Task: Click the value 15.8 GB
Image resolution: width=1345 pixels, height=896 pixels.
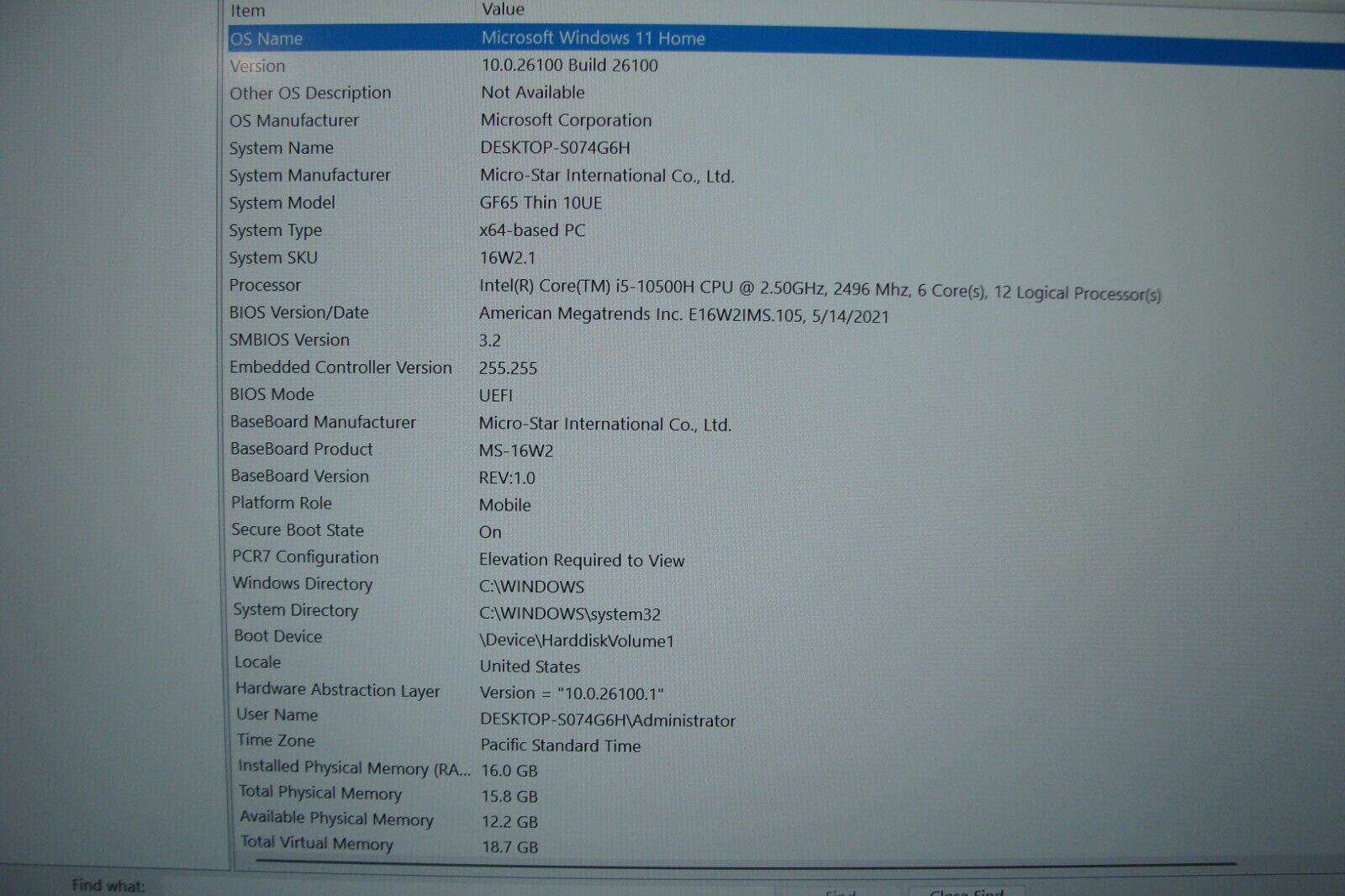Action: [x=509, y=796]
